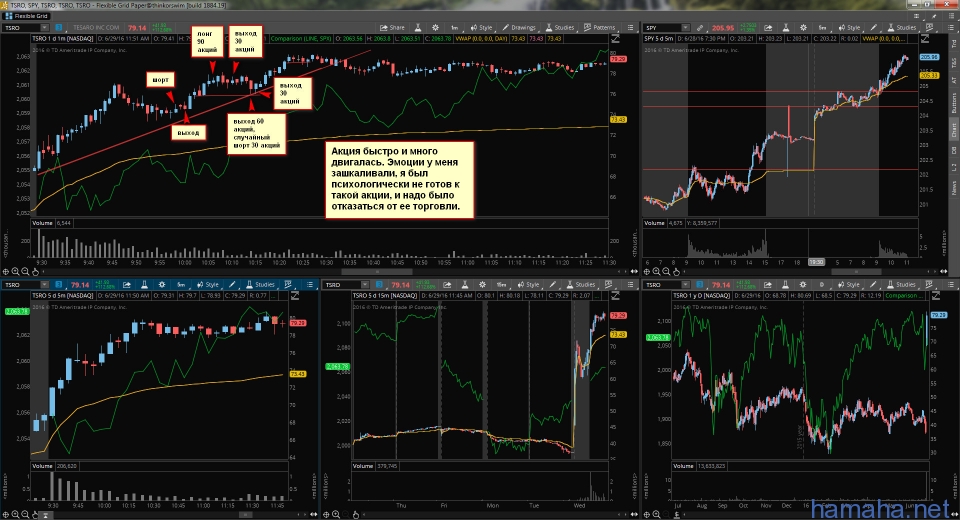
Task: Open list menu icon in top-left chart toolbar
Action: (x=631, y=28)
